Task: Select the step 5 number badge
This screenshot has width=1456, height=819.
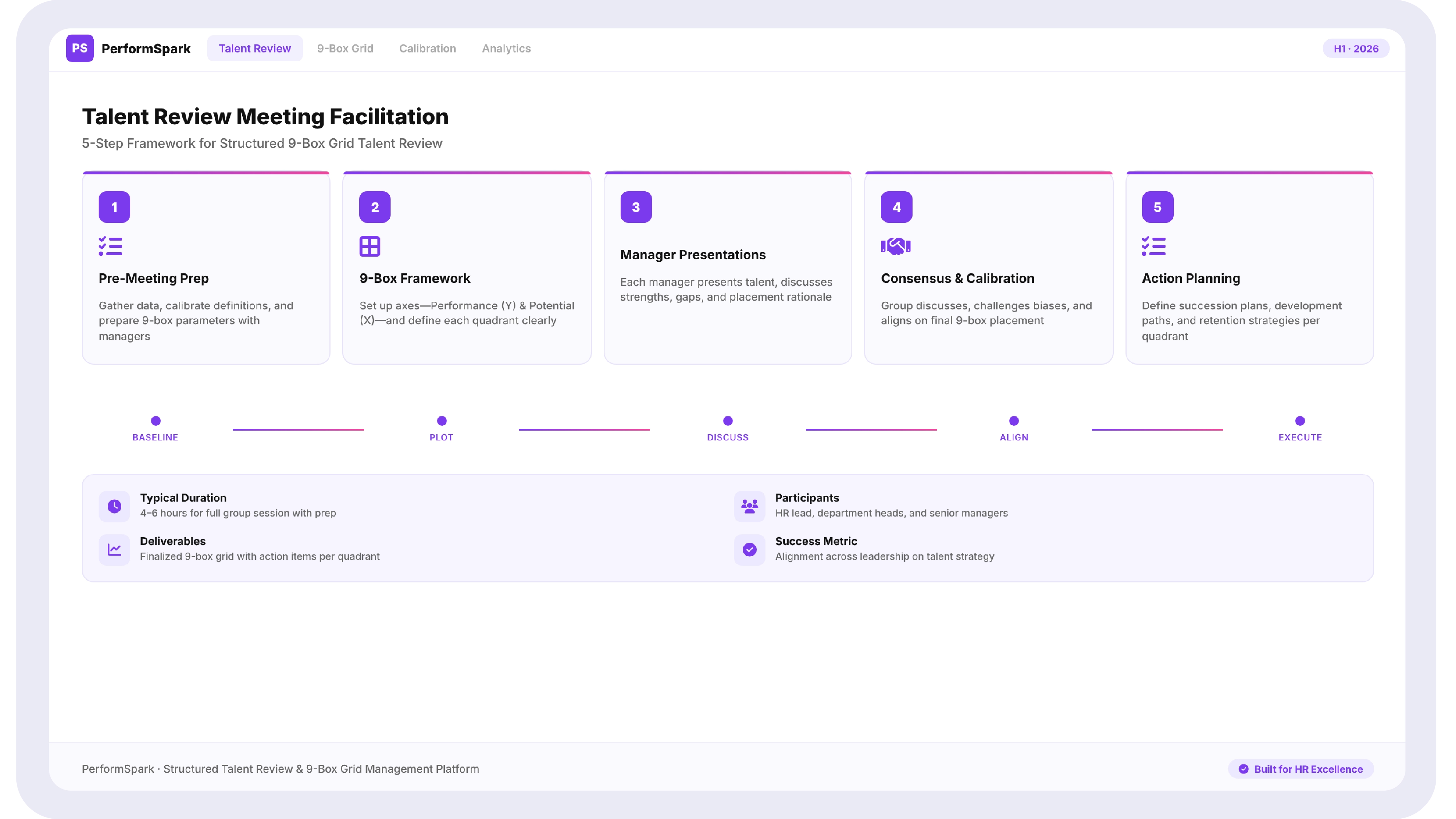Action: [x=1158, y=207]
